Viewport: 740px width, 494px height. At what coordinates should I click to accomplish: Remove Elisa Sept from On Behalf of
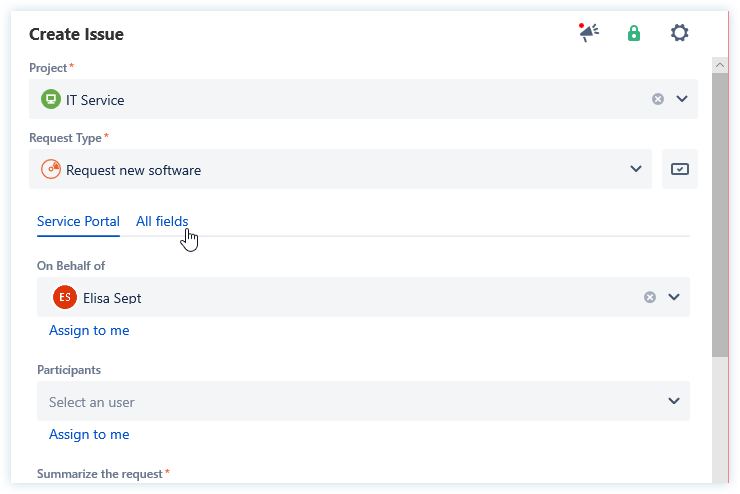tap(649, 297)
